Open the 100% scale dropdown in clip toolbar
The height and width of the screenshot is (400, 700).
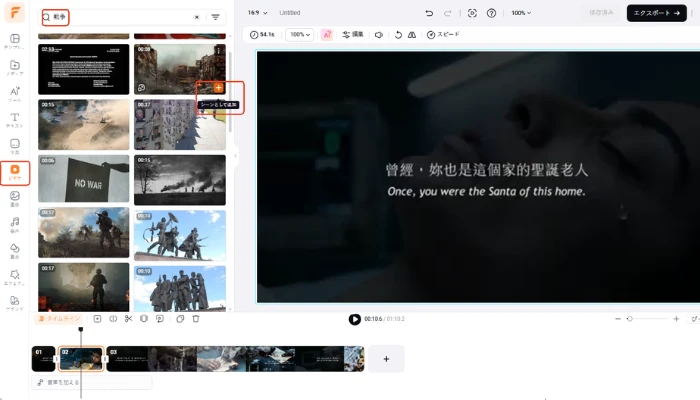pos(300,34)
